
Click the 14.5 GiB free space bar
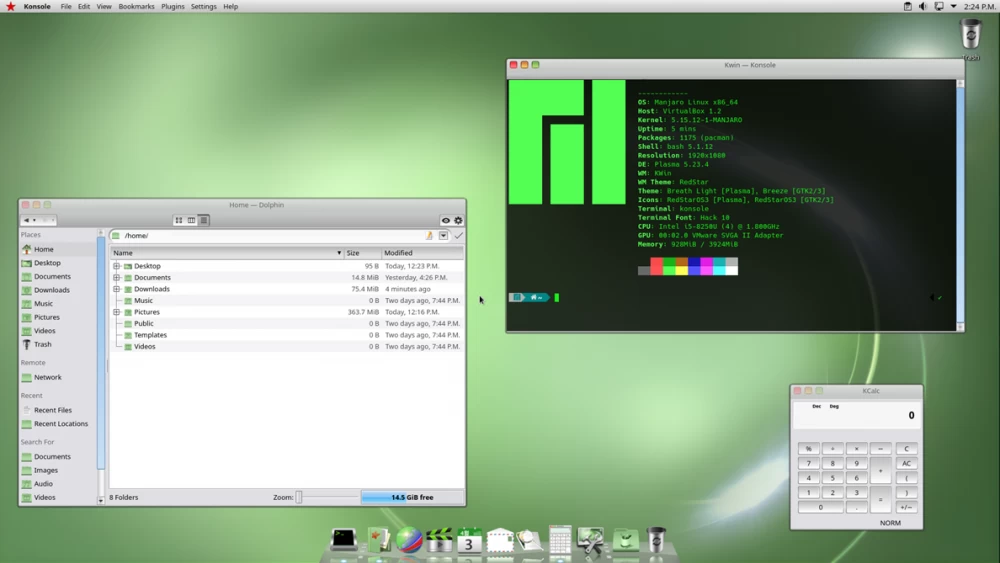click(412, 497)
